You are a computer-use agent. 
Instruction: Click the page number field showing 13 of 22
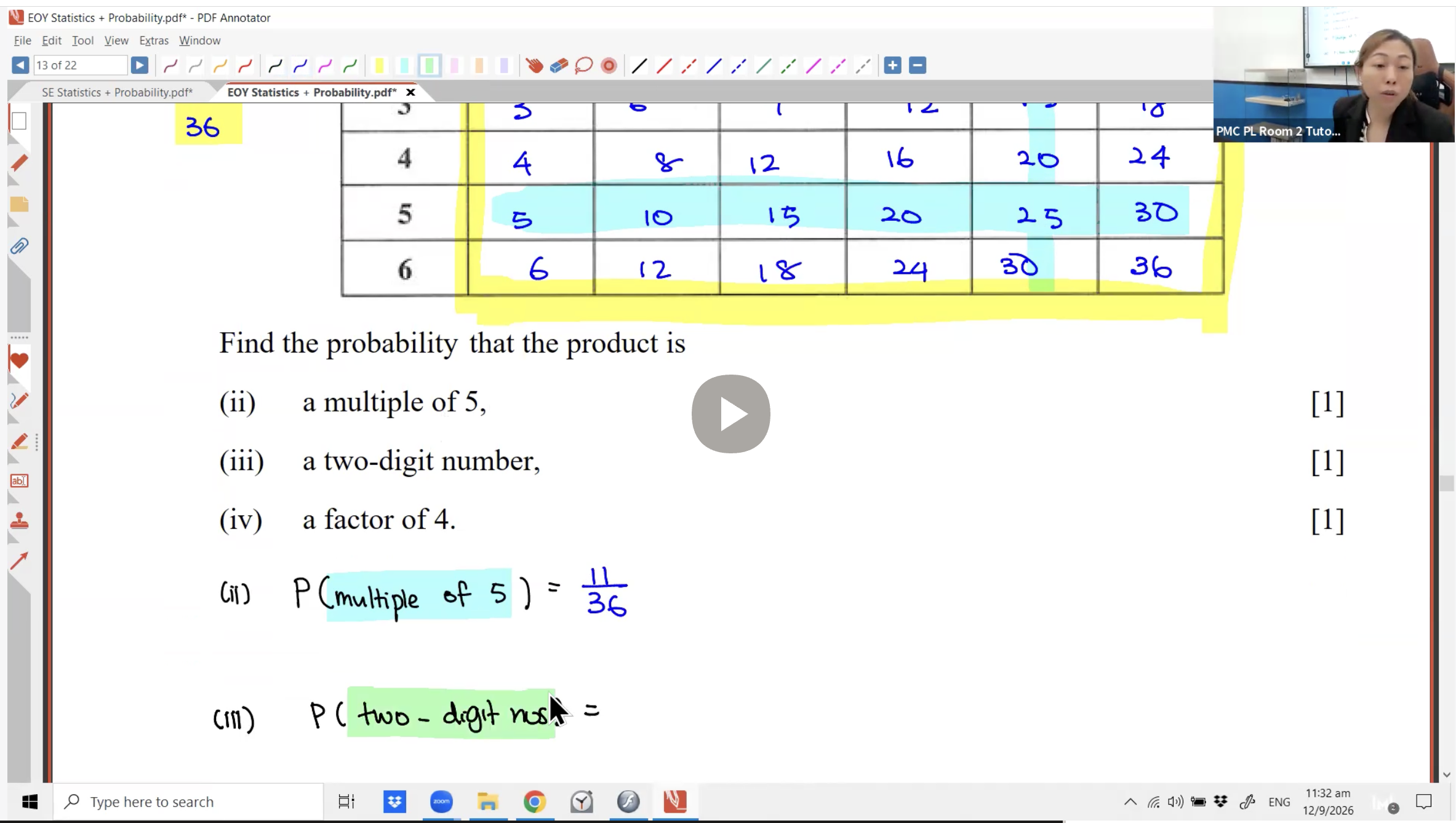coord(80,65)
